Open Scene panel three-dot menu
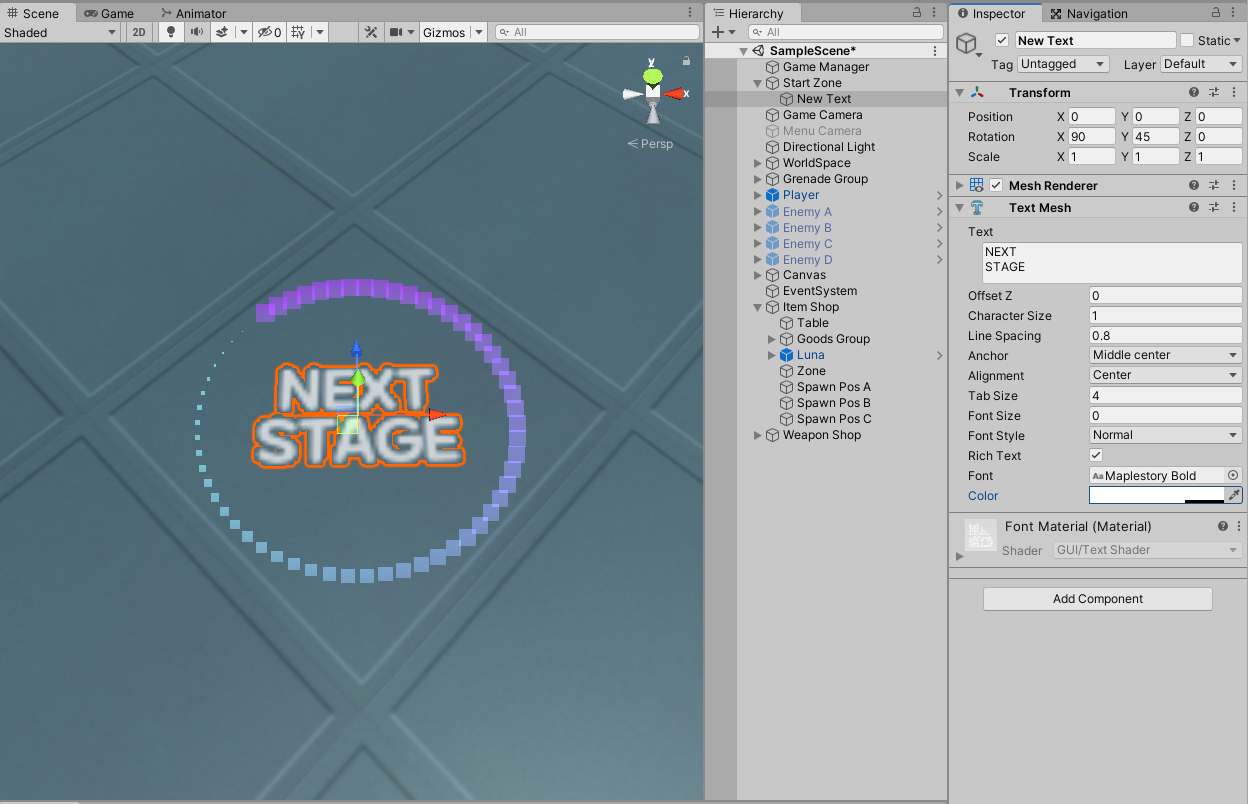The height and width of the screenshot is (804, 1248). (690, 13)
